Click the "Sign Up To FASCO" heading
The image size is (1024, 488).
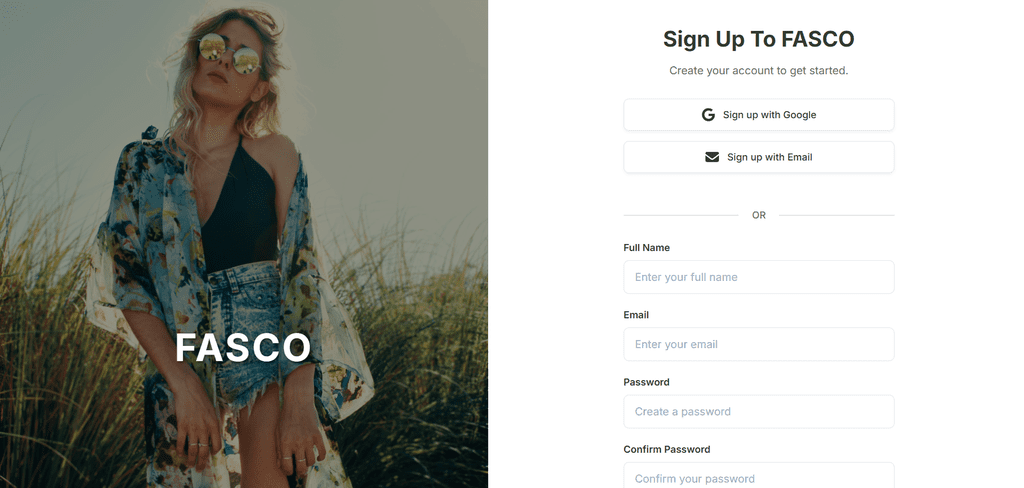pyautogui.click(x=759, y=39)
